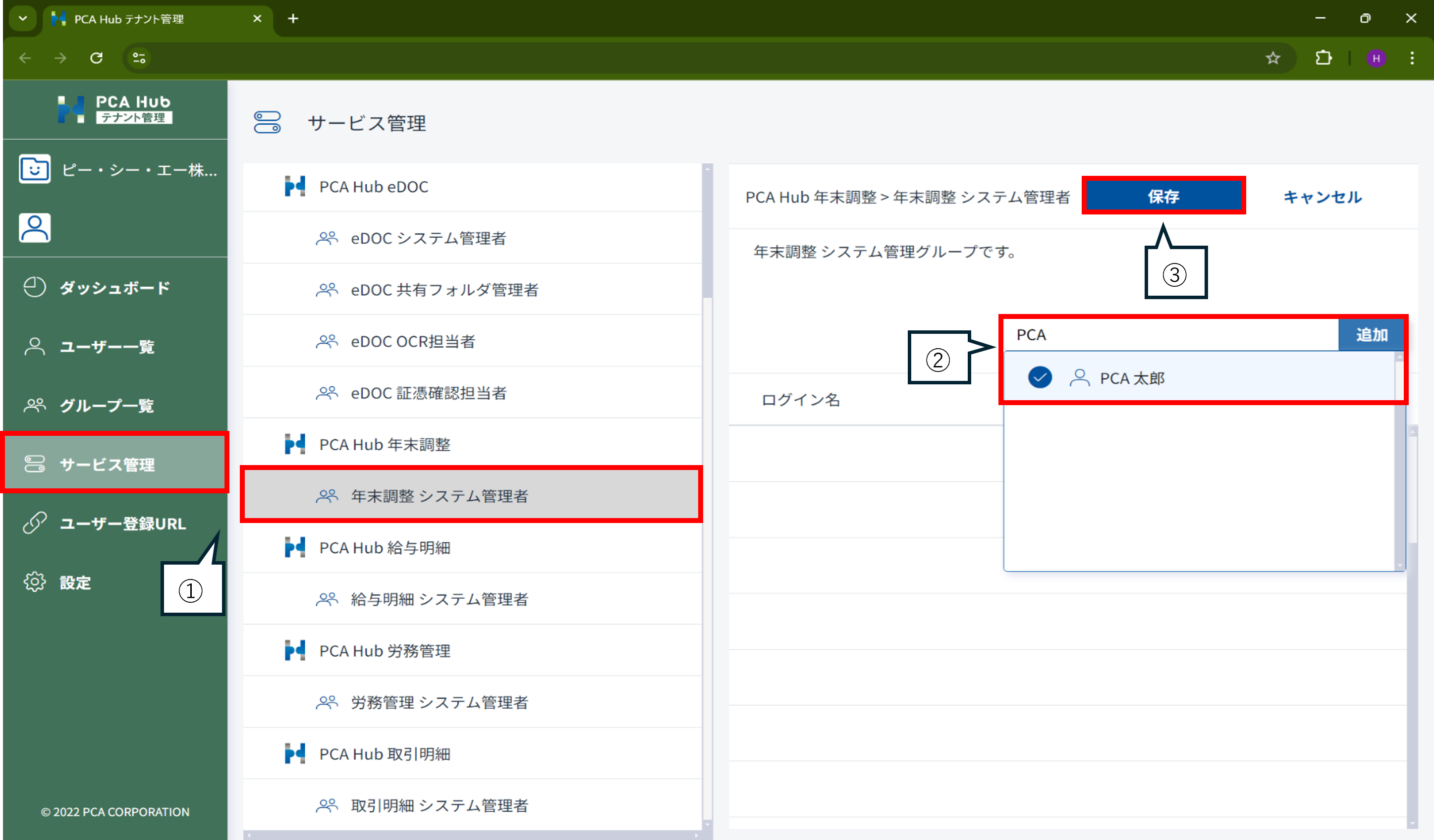Open the Chrome profile avatar H
Screen dimensions: 1434x840
tap(1376, 58)
